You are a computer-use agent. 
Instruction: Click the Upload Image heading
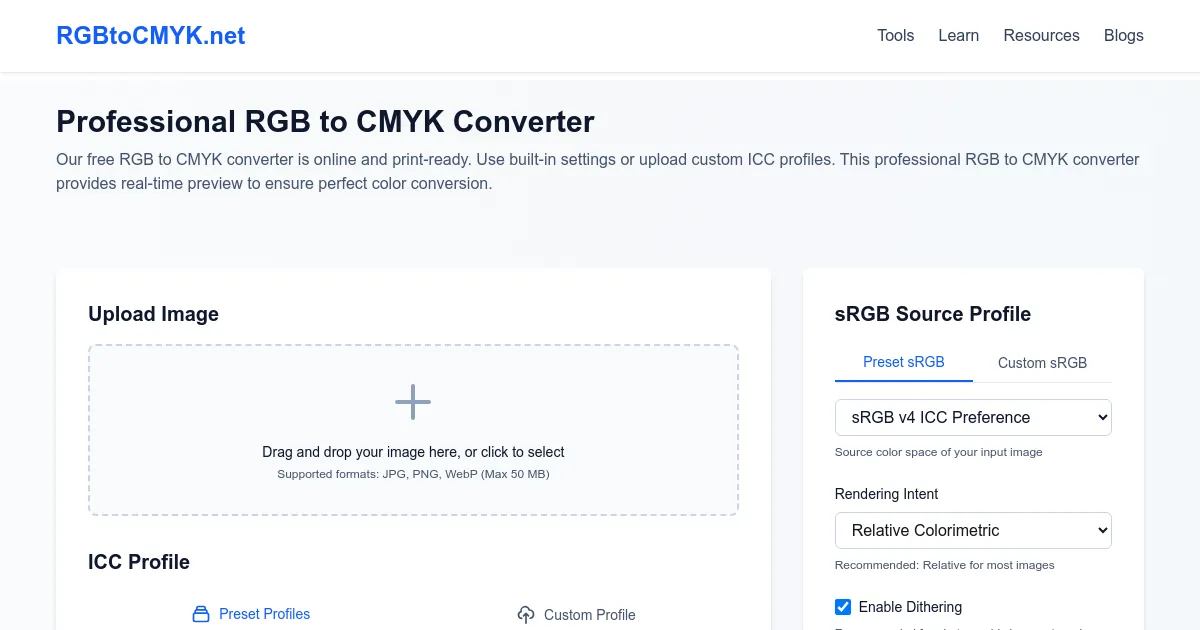pyautogui.click(x=153, y=314)
